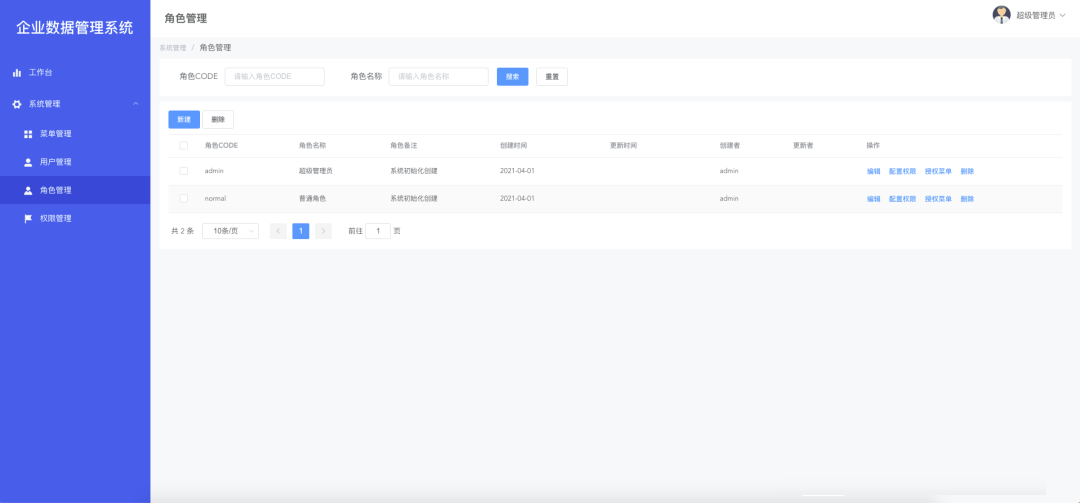
Task: Go to previous page arrow
Action: coord(278,231)
